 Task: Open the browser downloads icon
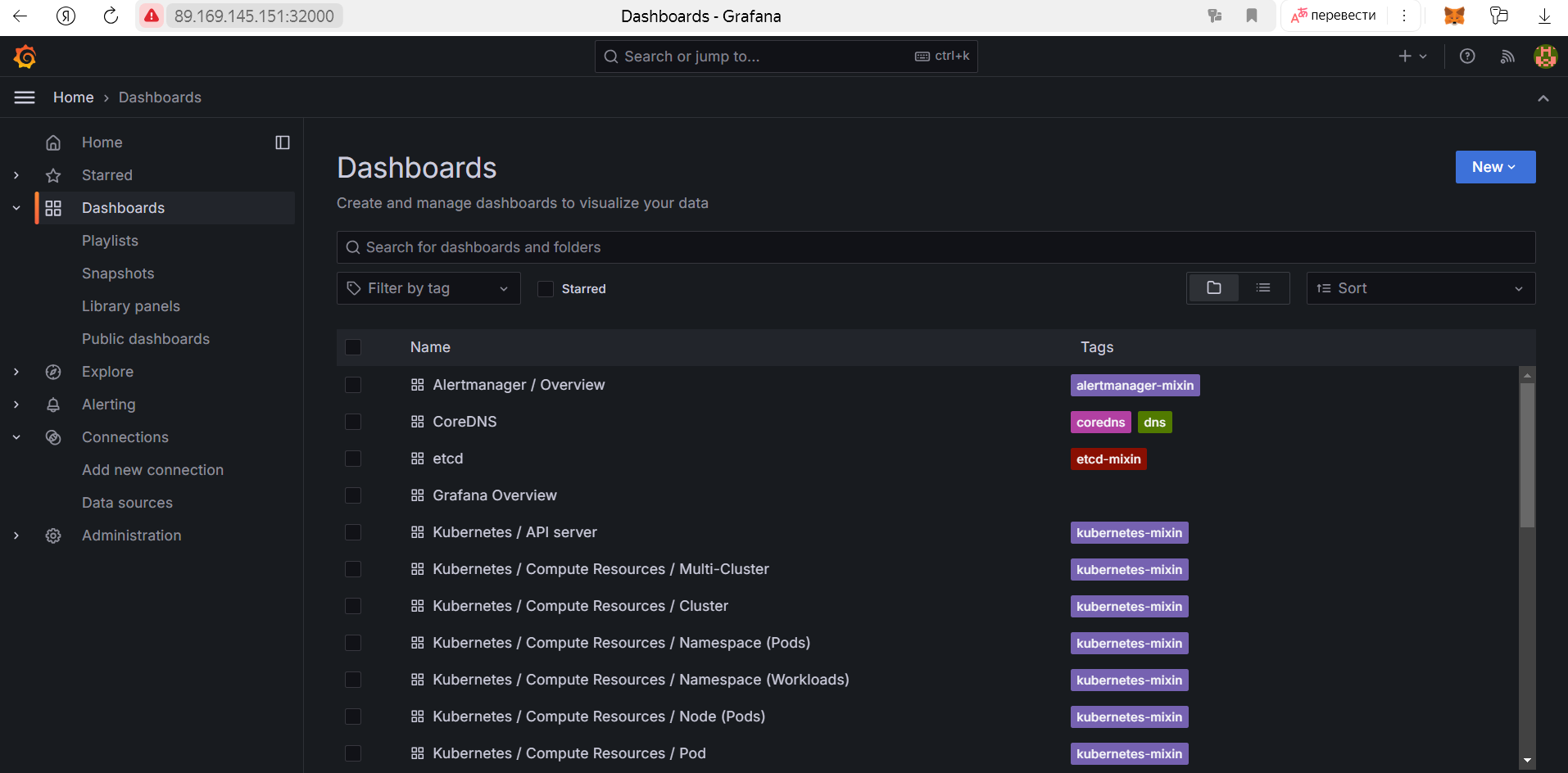[1544, 16]
